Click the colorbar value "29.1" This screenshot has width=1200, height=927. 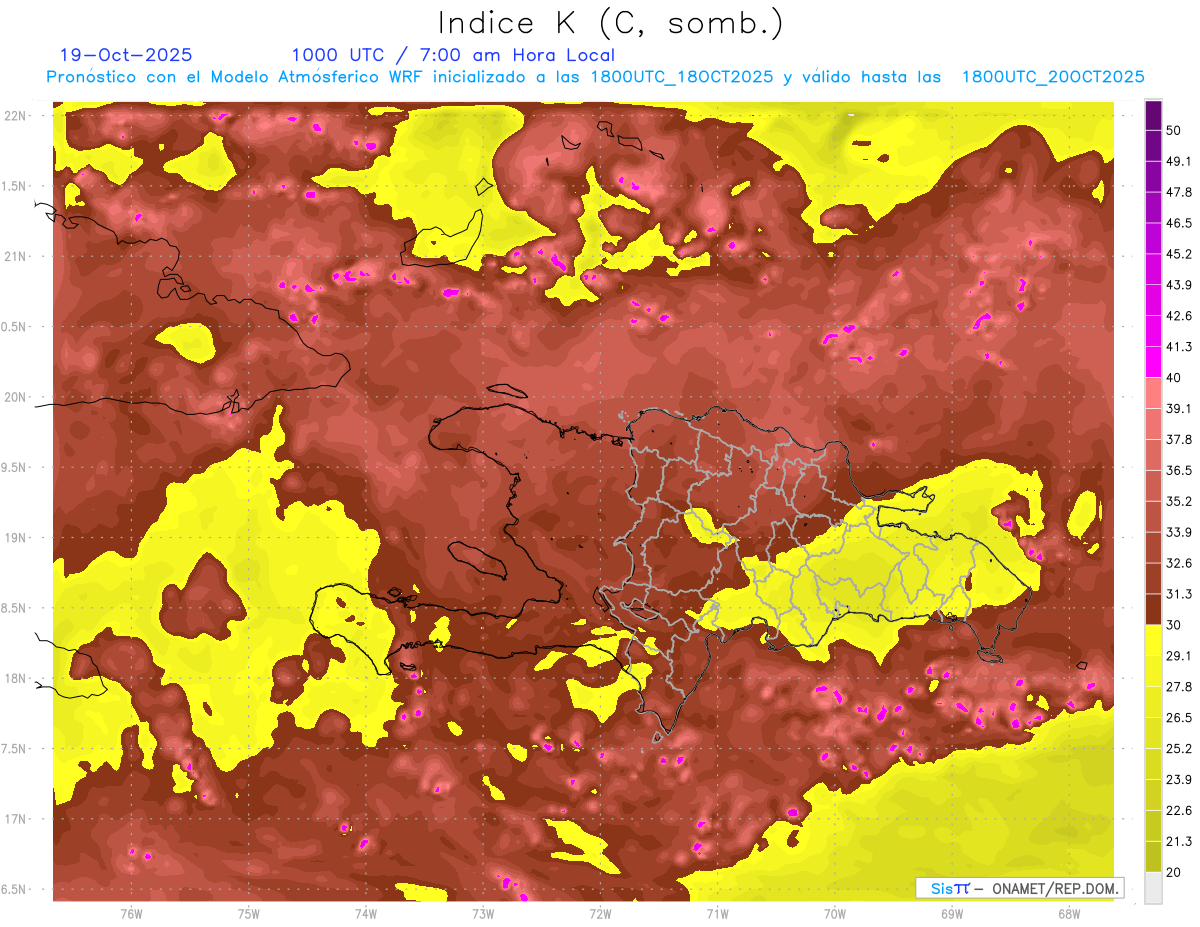1180,656
